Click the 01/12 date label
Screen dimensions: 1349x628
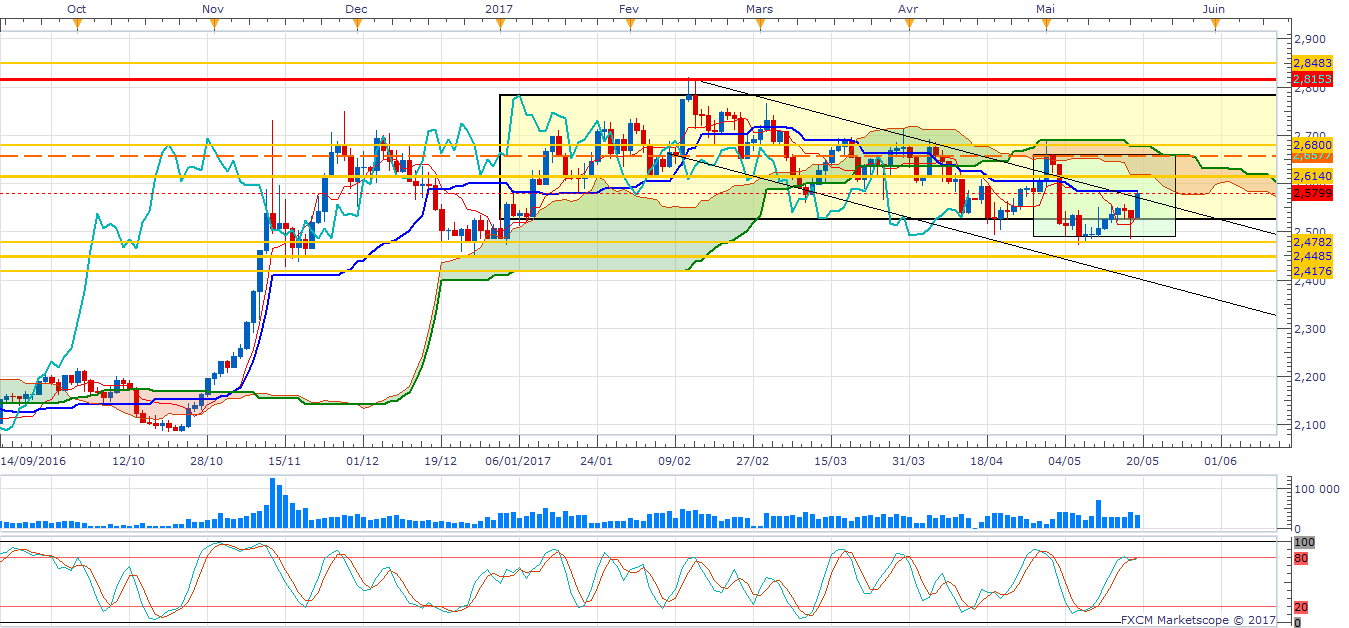pos(362,462)
